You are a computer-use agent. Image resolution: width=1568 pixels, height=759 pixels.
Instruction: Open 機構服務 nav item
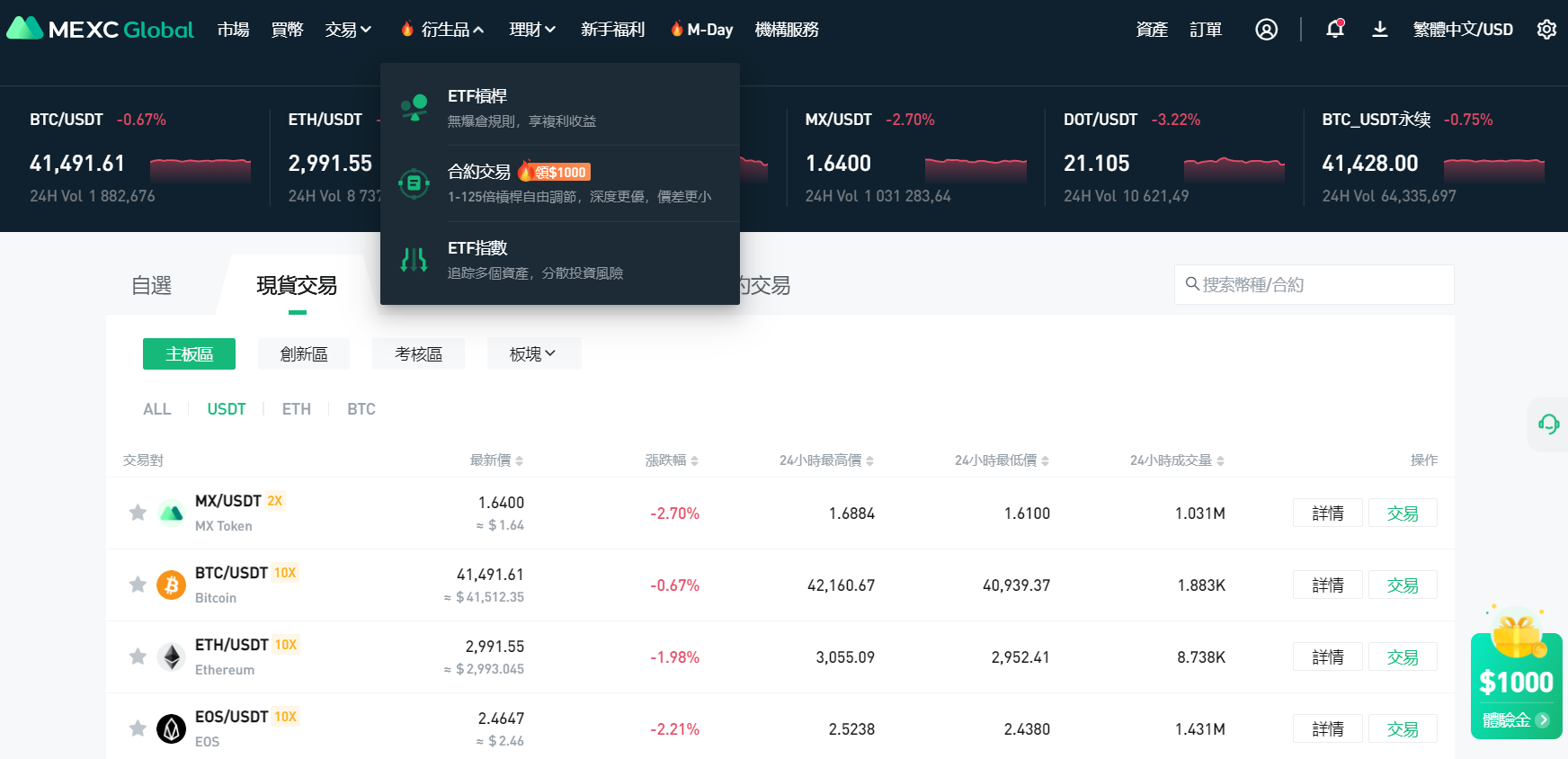pos(787,30)
